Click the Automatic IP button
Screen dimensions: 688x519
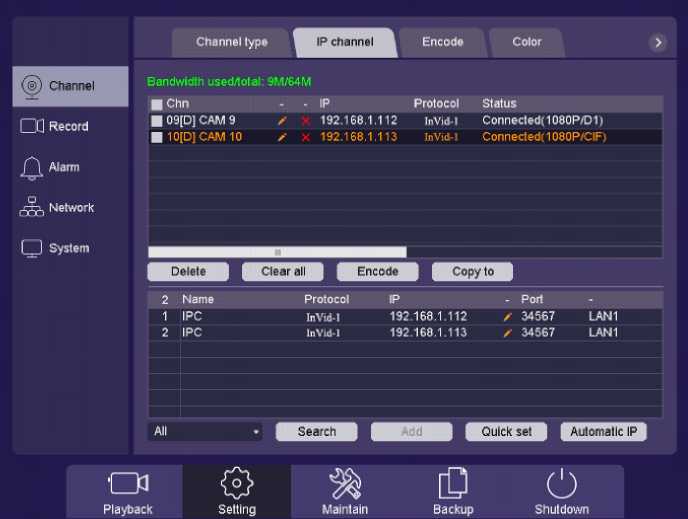tap(603, 432)
